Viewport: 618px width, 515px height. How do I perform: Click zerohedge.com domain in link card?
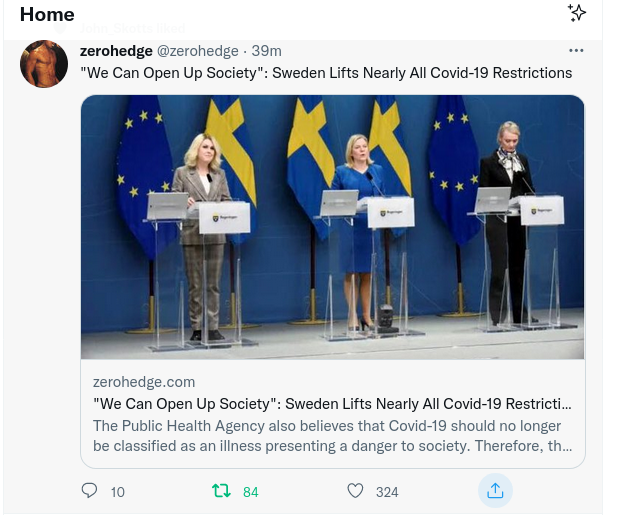click(x=143, y=382)
